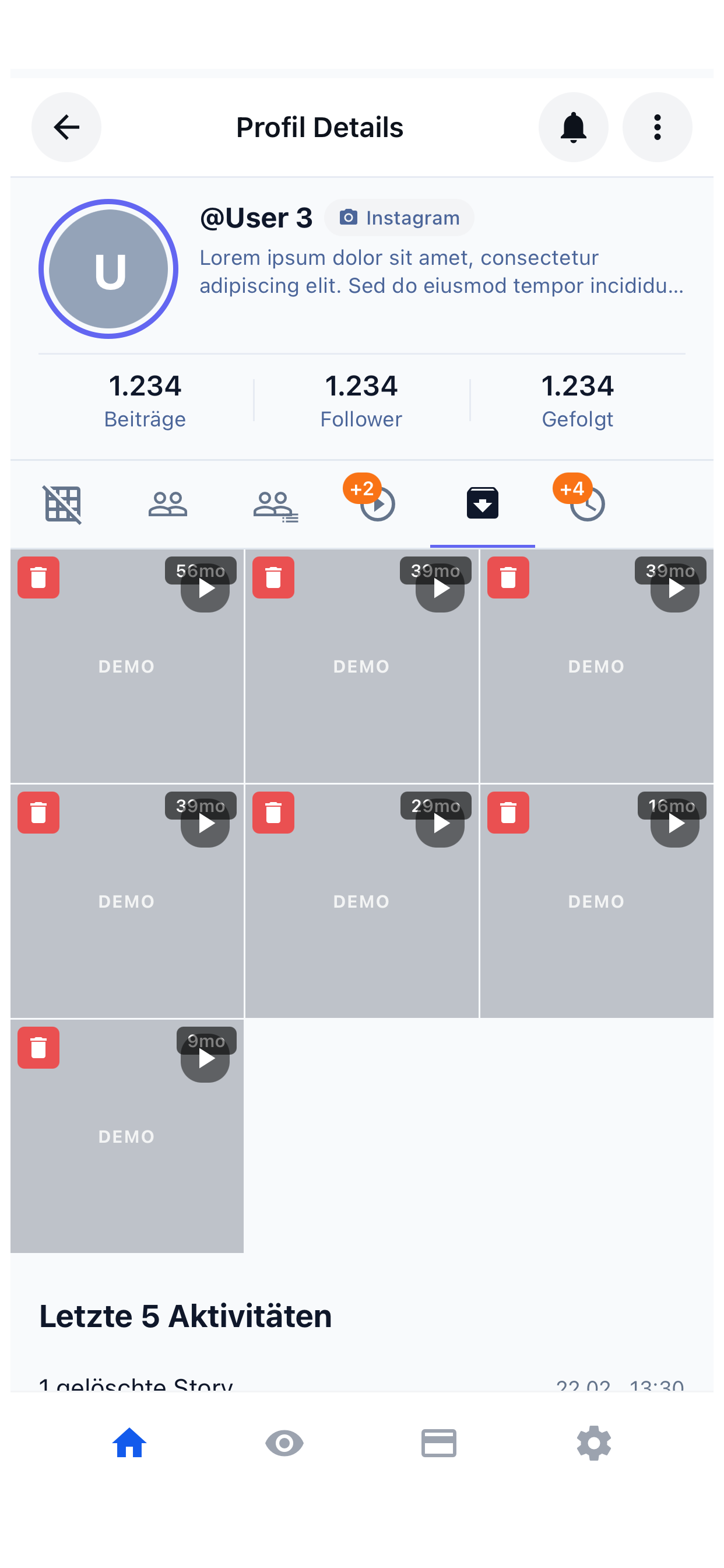Tap the eye monitoring icon in bottom navigation
The image size is (724, 1568).
(283, 1443)
